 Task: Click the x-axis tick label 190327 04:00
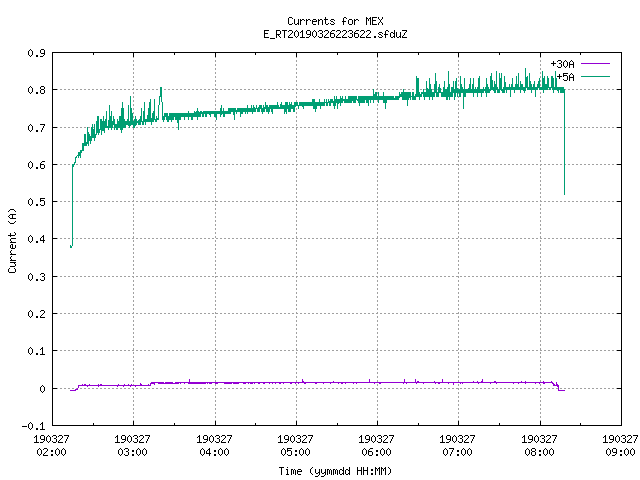click(214, 445)
